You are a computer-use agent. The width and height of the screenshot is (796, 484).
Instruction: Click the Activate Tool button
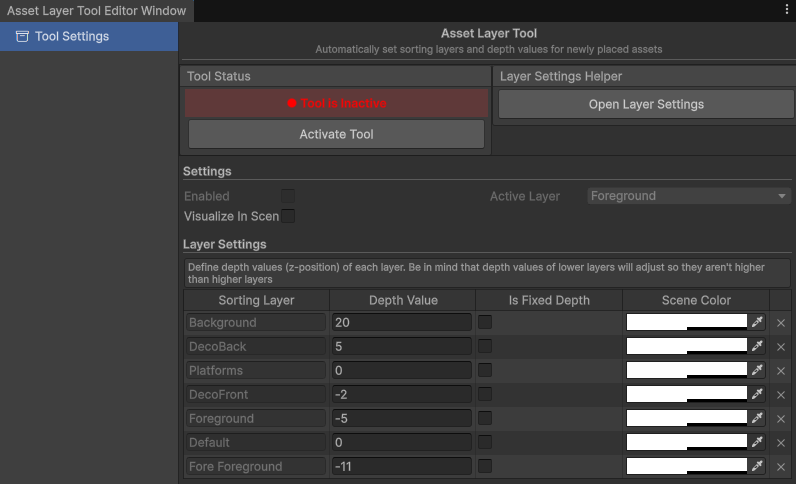point(336,134)
